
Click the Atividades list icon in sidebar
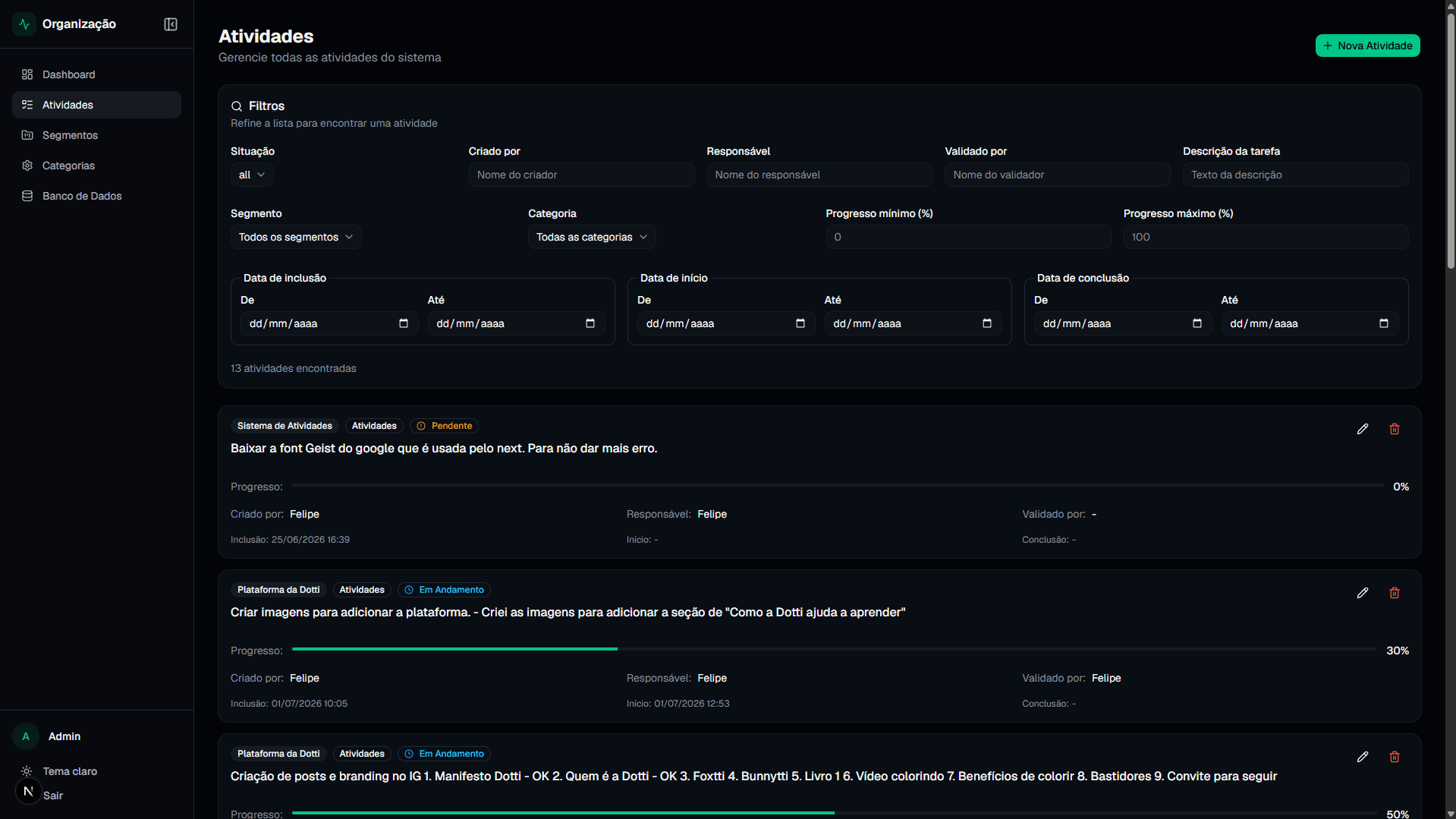point(27,105)
